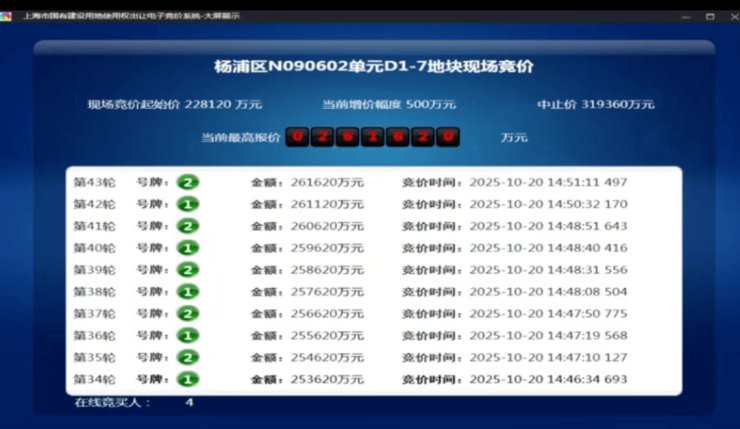The image size is (740, 429).
Task: Select the green bidder badge in round 41
Action: [x=188, y=226]
